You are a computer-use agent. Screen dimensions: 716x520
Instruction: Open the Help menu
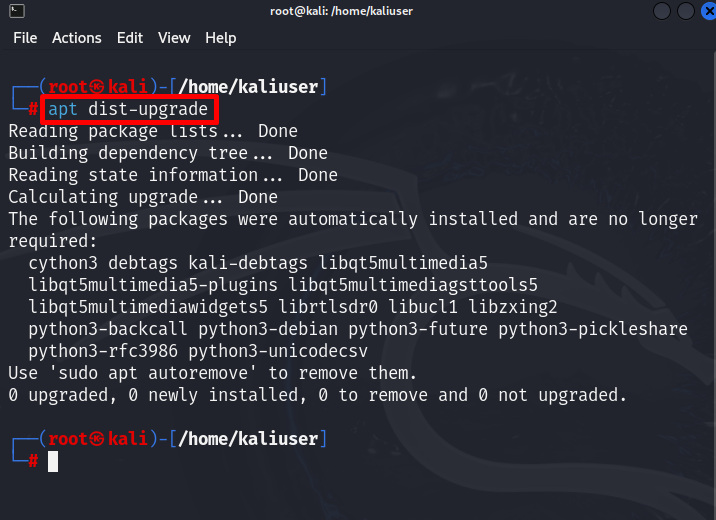pos(221,38)
